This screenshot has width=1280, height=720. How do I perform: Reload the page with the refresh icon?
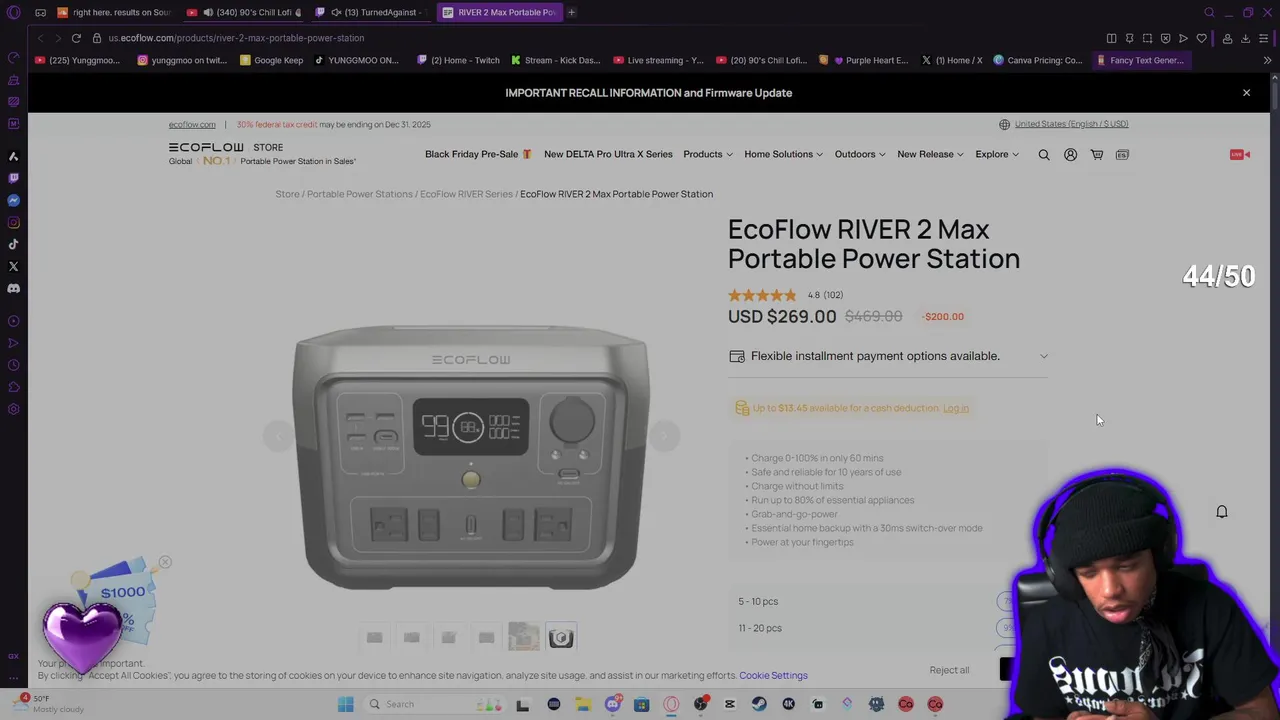76,38
